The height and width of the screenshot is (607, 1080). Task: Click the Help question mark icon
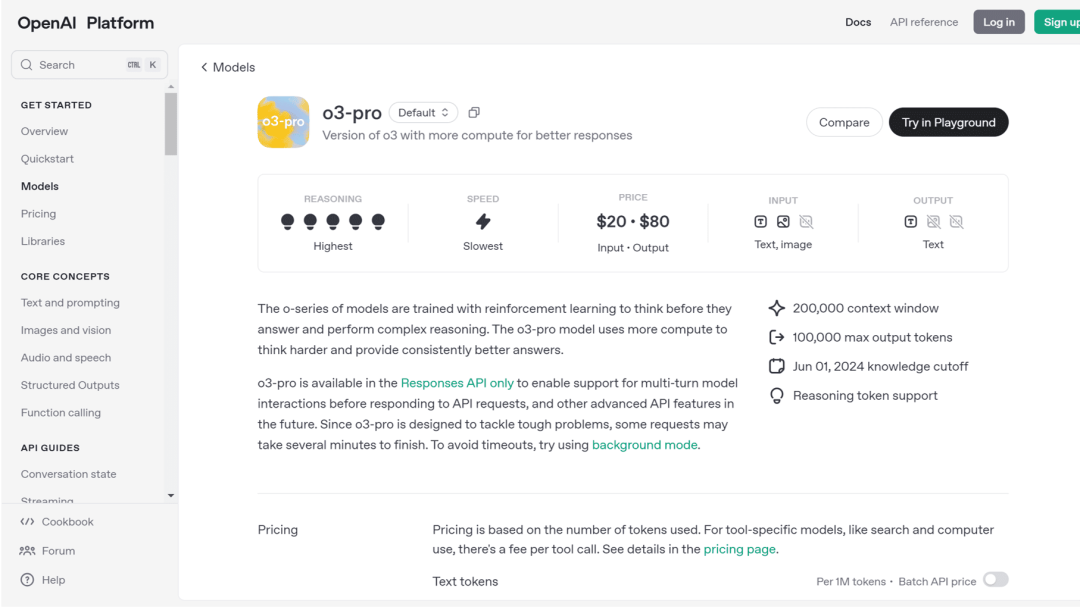tap(28, 580)
